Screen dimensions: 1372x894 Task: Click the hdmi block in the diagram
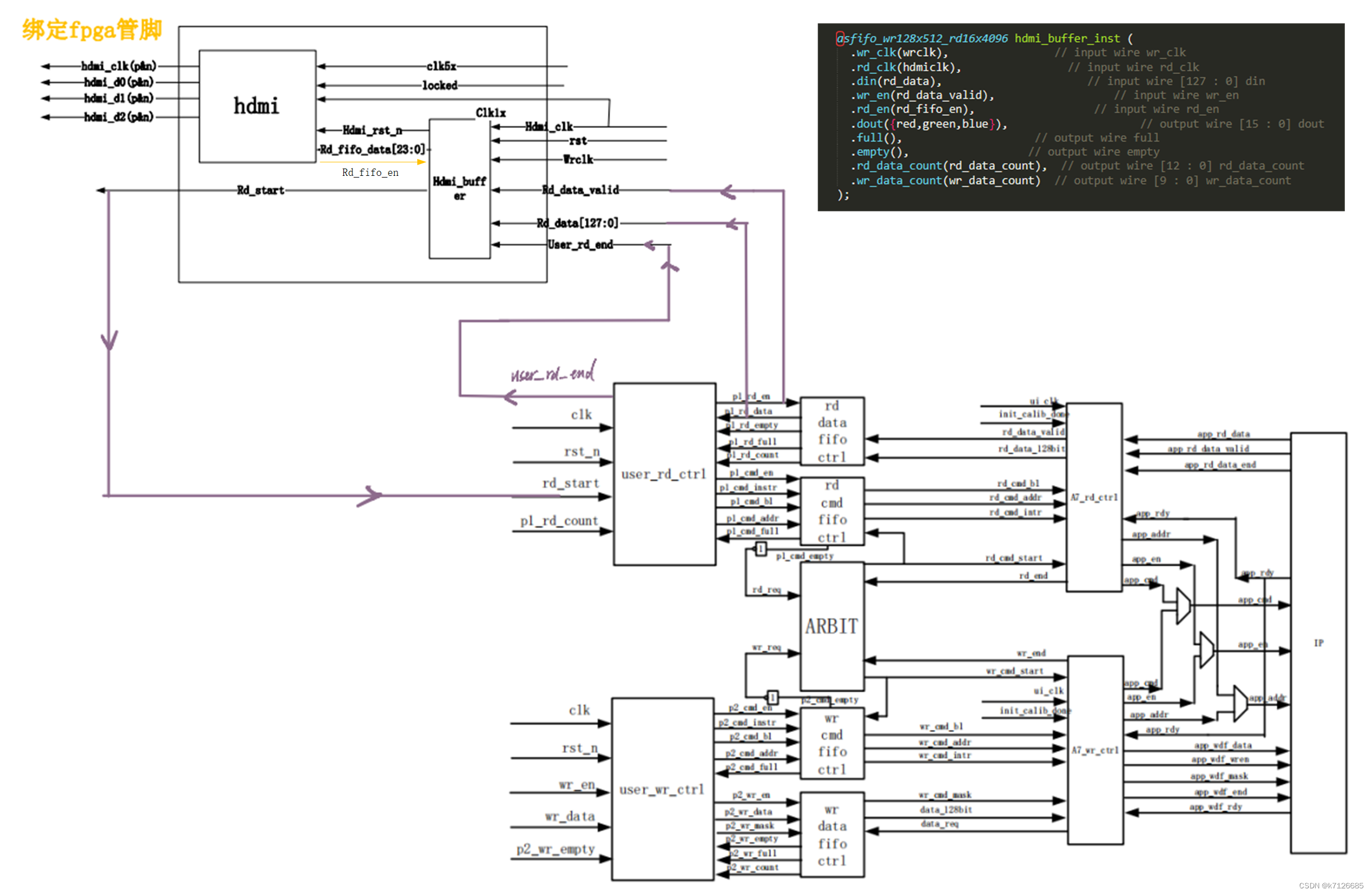pyautogui.click(x=257, y=106)
